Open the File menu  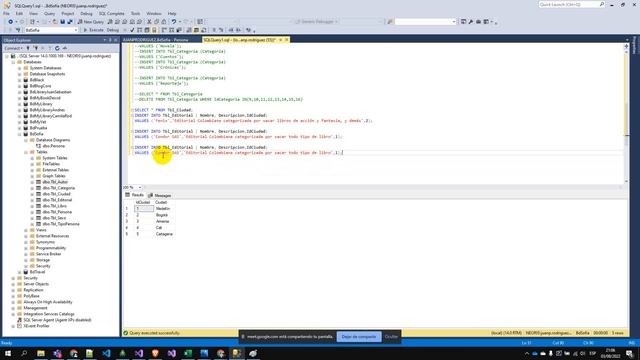pyautogui.click(x=6, y=13)
